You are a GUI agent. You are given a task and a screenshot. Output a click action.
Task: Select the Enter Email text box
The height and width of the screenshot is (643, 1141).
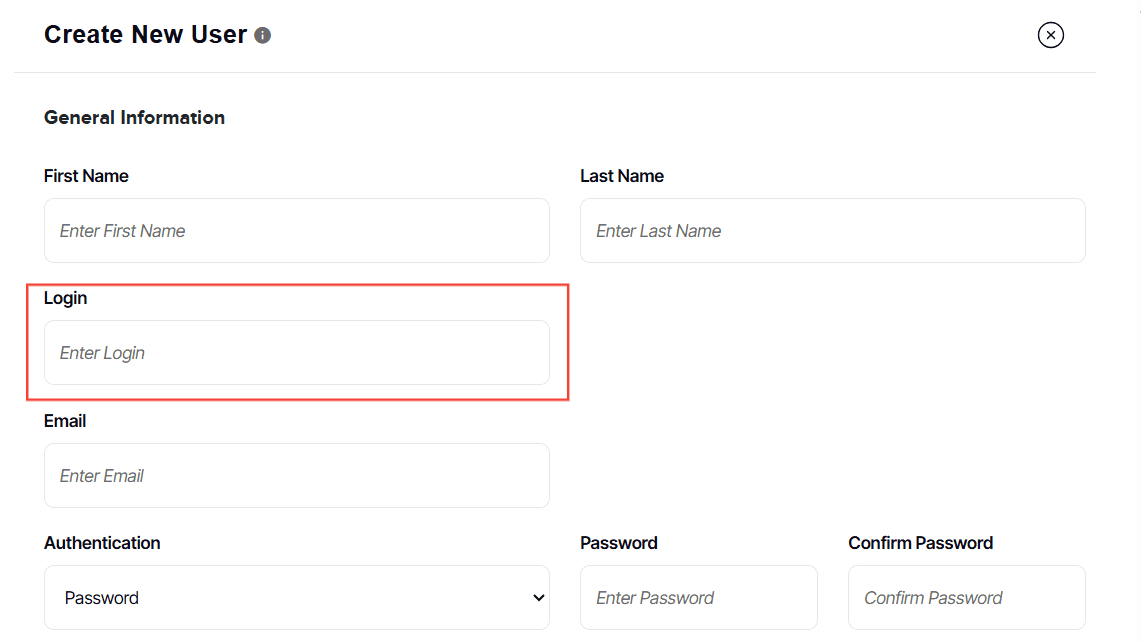point(296,476)
